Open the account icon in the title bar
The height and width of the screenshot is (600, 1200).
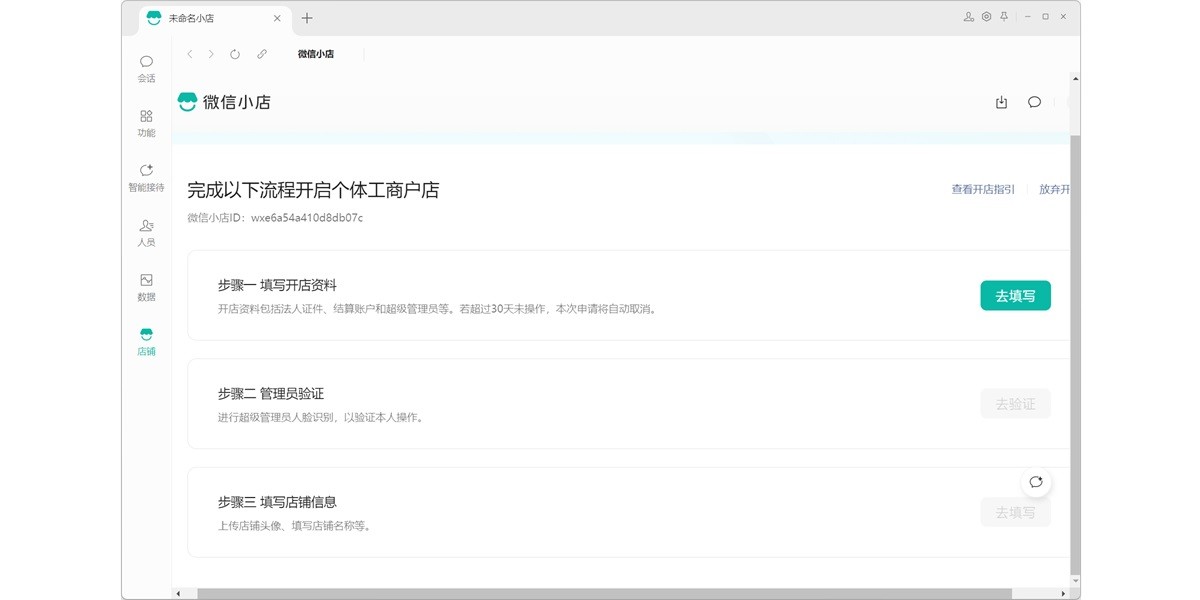tap(967, 17)
